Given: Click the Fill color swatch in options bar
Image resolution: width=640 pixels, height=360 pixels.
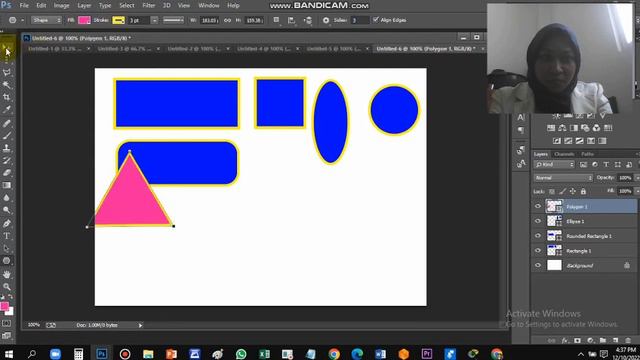Looking at the screenshot, I should [x=84, y=20].
